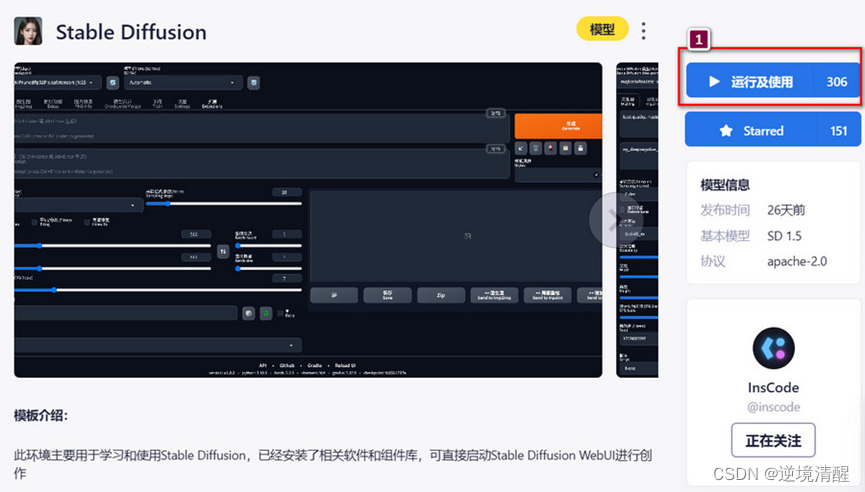The height and width of the screenshot is (492, 865).
Task: Randomize seed with the dice icon
Action: click(x=249, y=313)
